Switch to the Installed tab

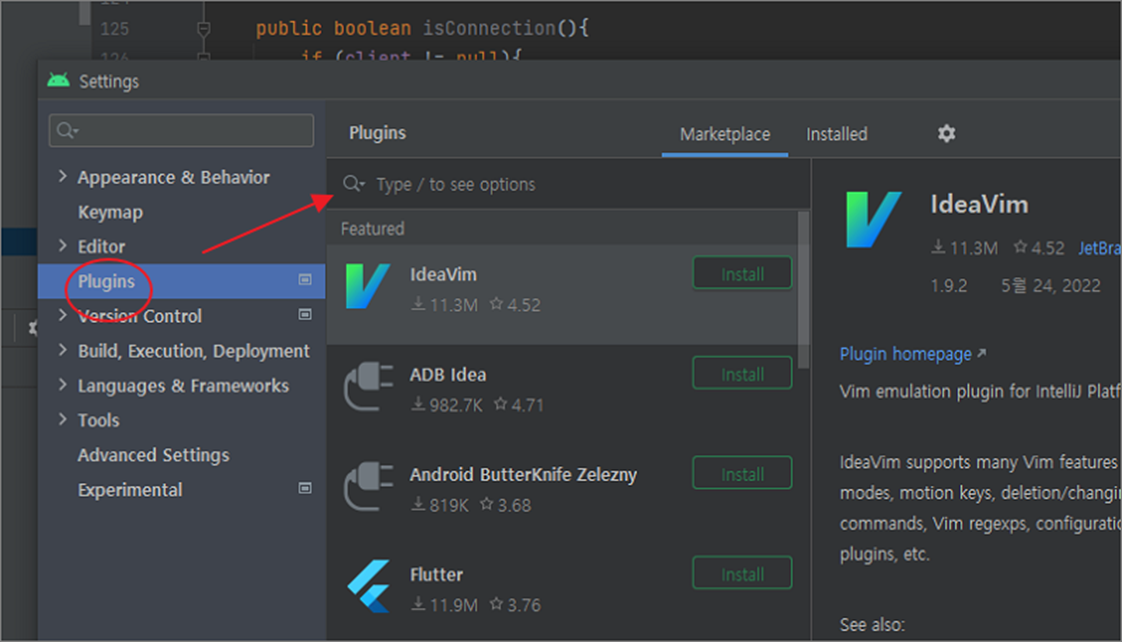point(836,134)
